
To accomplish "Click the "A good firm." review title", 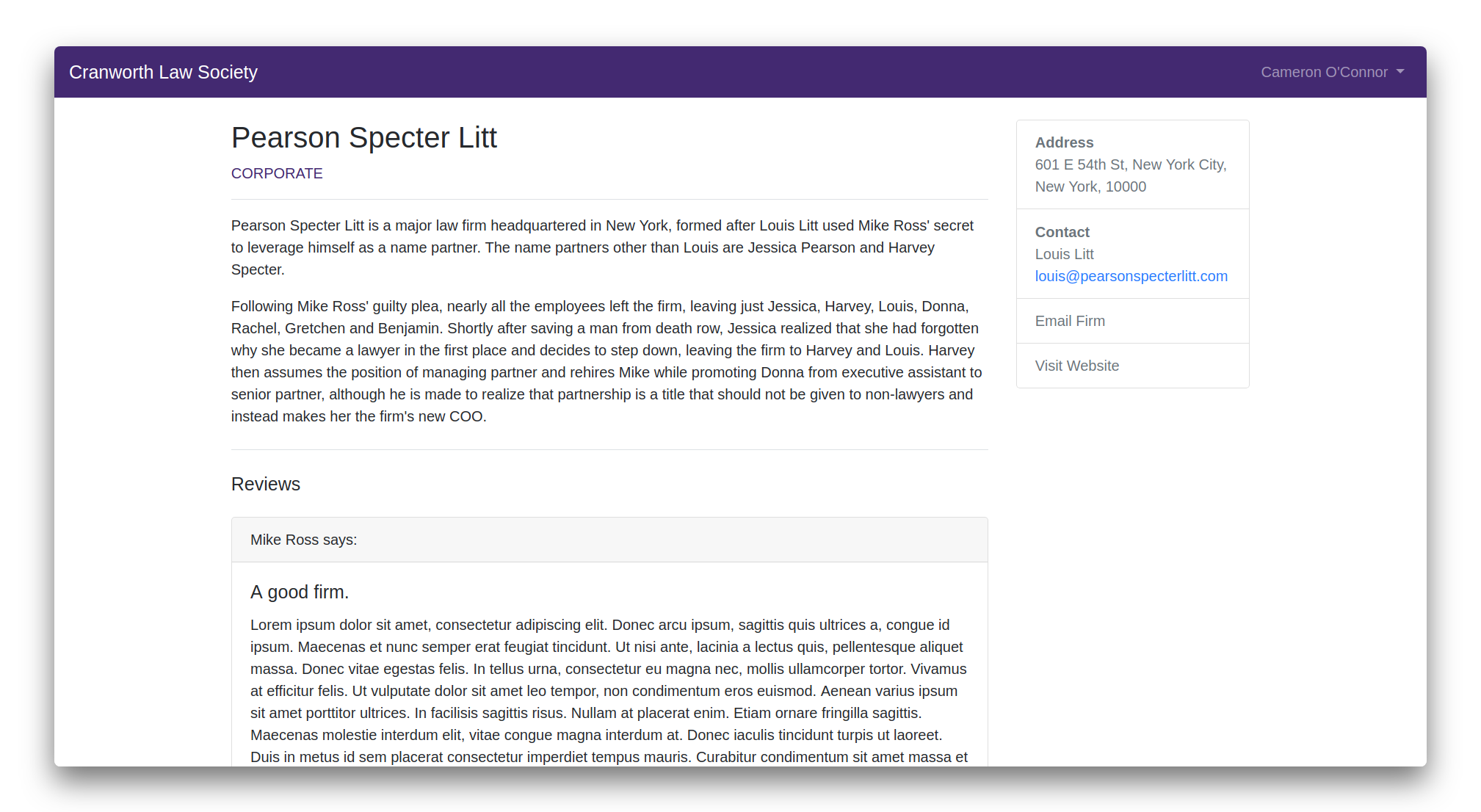I will pos(300,592).
